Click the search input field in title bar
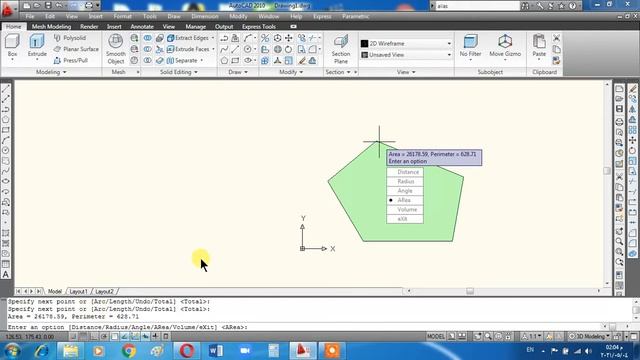Viewport: 640px width, 360px height. point(478,6)
